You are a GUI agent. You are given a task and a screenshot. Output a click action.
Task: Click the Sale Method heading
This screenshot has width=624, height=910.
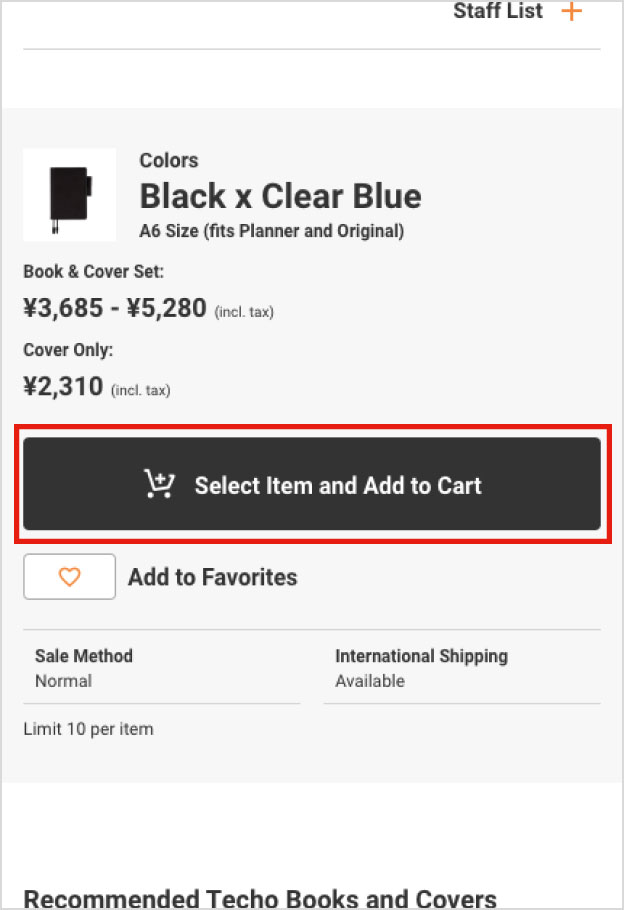(83, 656)
